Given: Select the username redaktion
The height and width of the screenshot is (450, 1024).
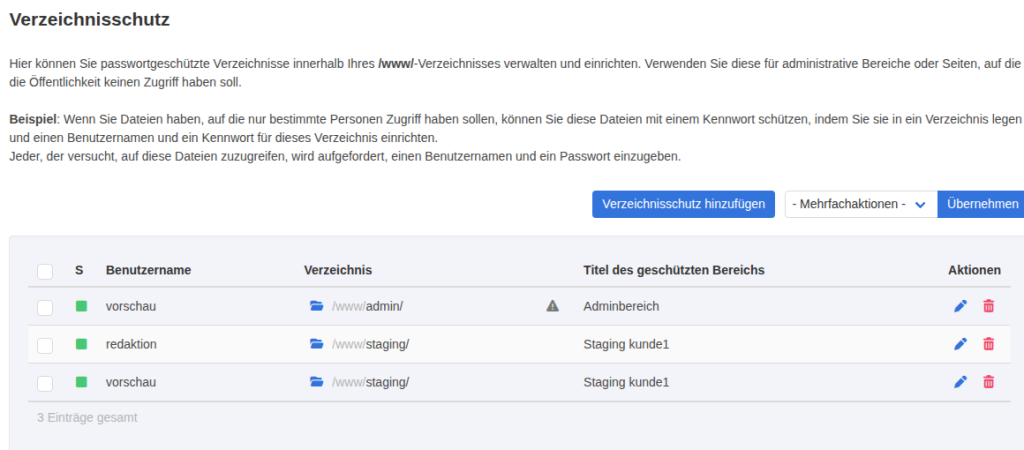Looking at the screenshot, I should (x=131, y=344).
